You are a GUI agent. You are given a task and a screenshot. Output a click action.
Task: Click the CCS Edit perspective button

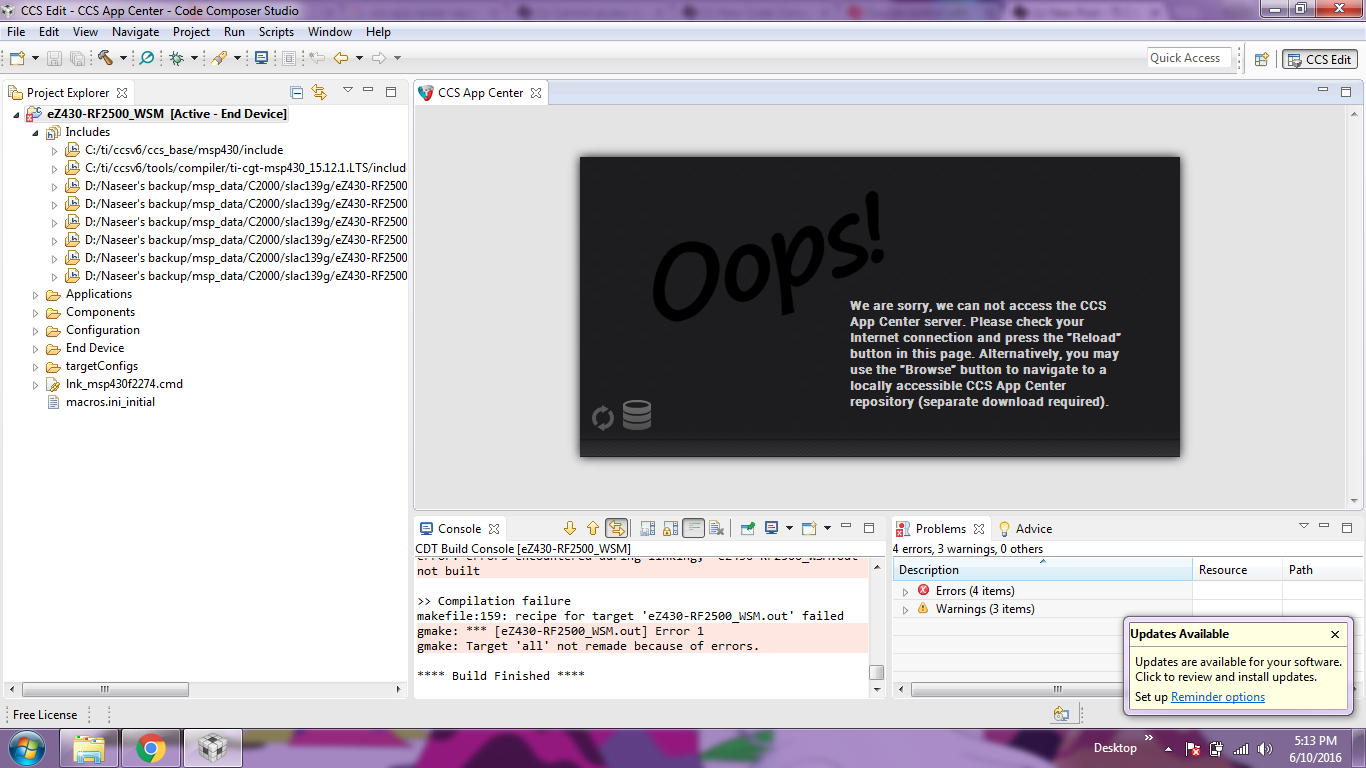tap(1320, 59)
